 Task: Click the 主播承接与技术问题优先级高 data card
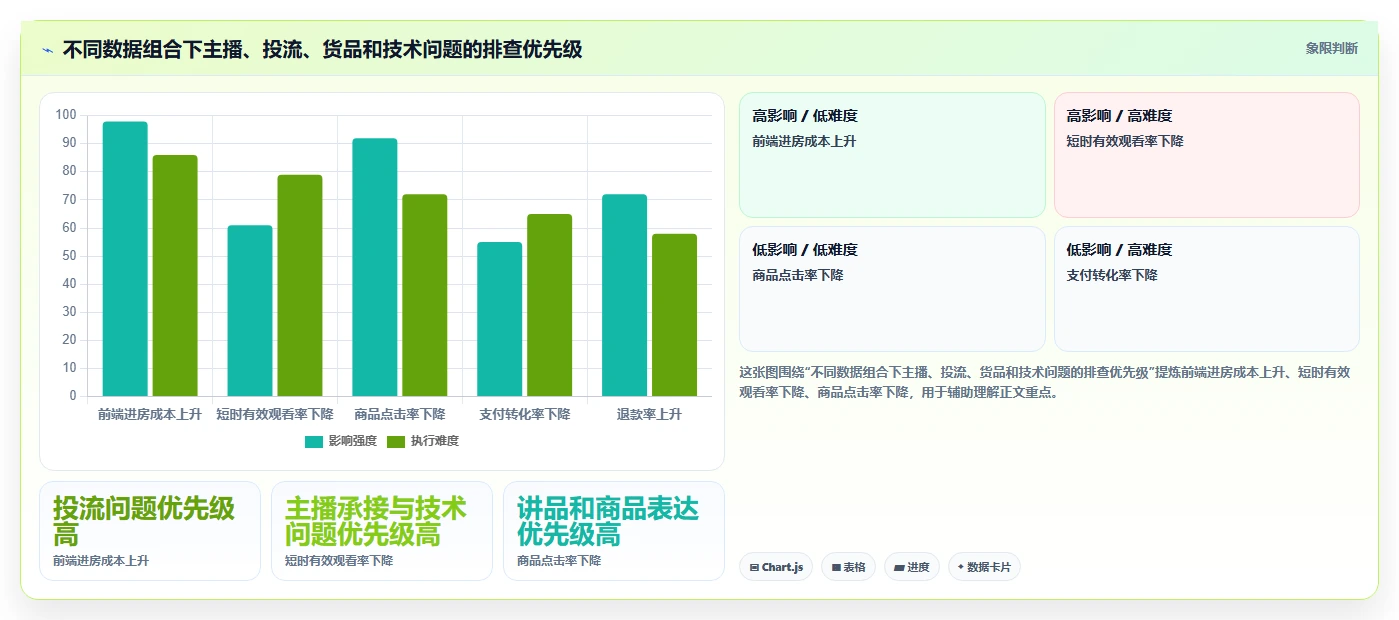click(382, 531)
